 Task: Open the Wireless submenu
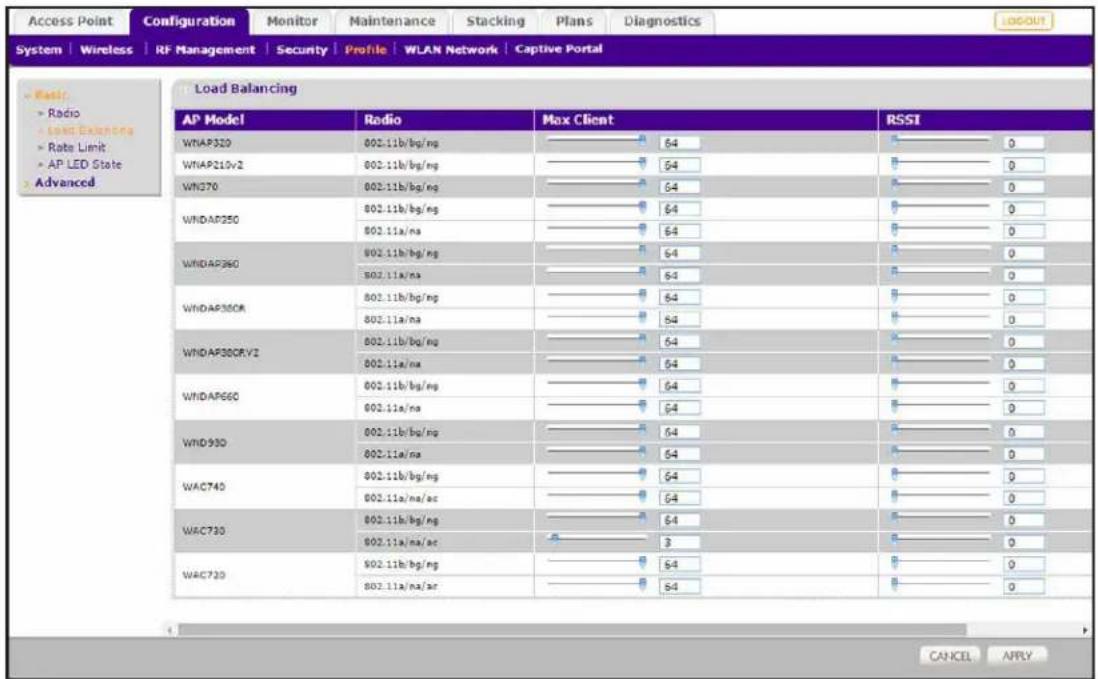coord(106,50)
